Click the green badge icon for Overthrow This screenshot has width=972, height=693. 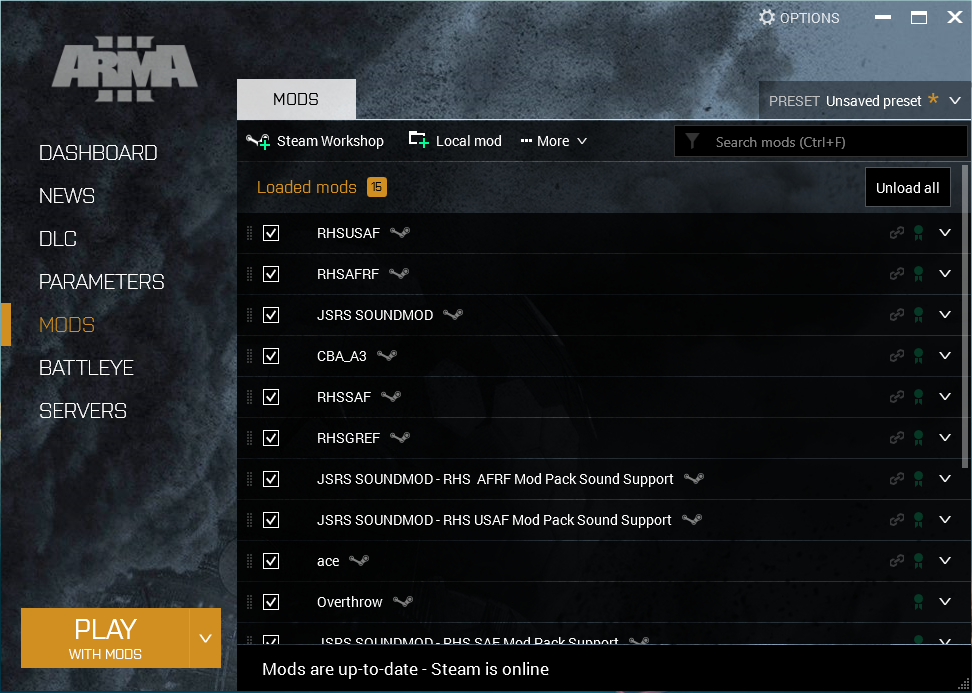[918, 602]
